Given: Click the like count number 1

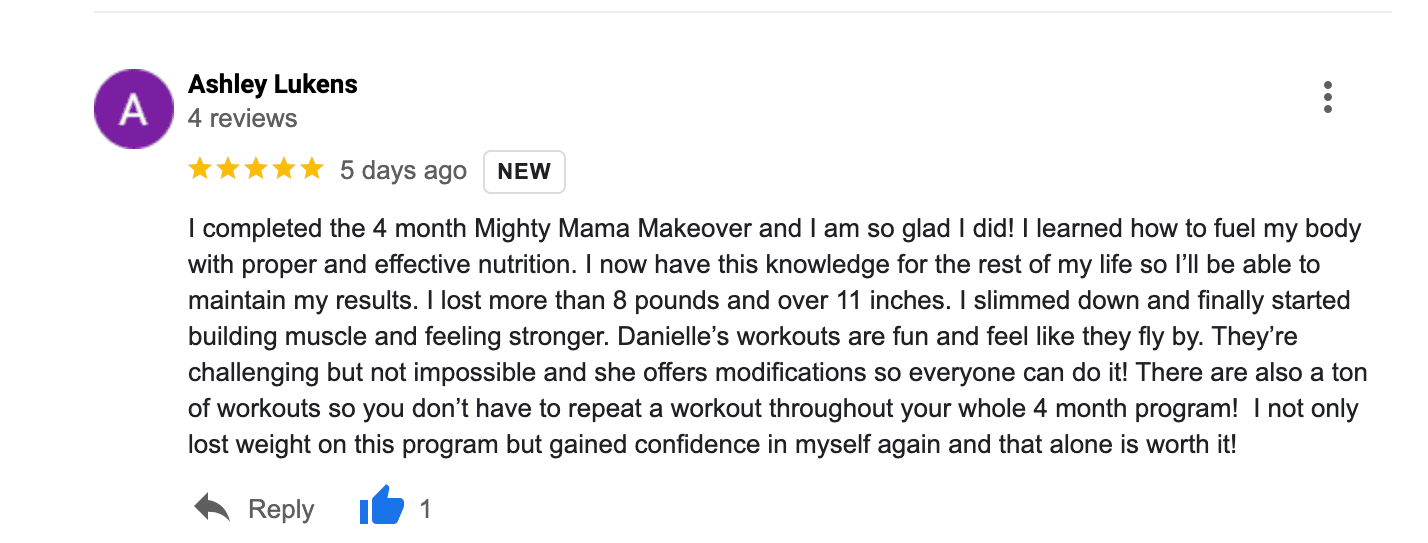Looking at the screenshot, I should tap(425, 510).
